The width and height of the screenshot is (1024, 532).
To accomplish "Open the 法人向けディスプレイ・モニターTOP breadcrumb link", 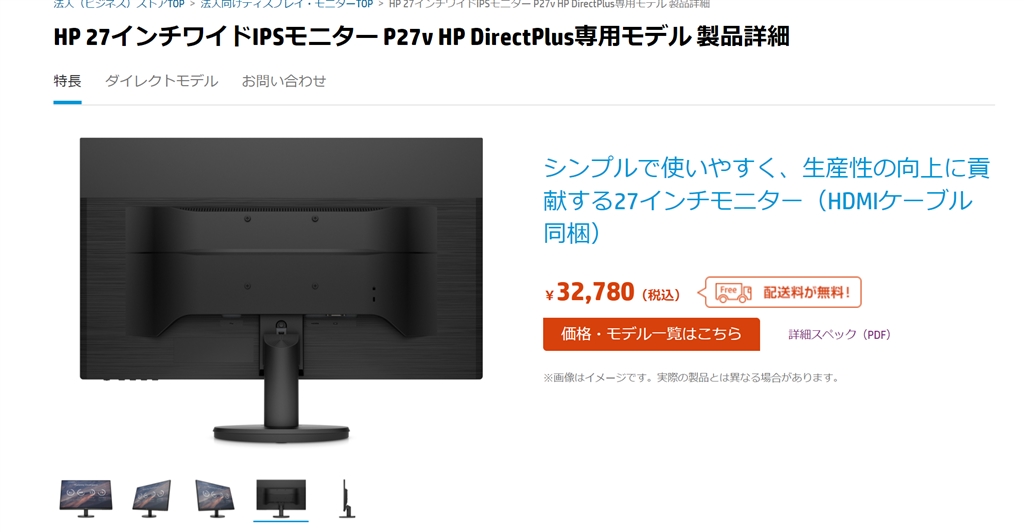I will tap(287, 4).
